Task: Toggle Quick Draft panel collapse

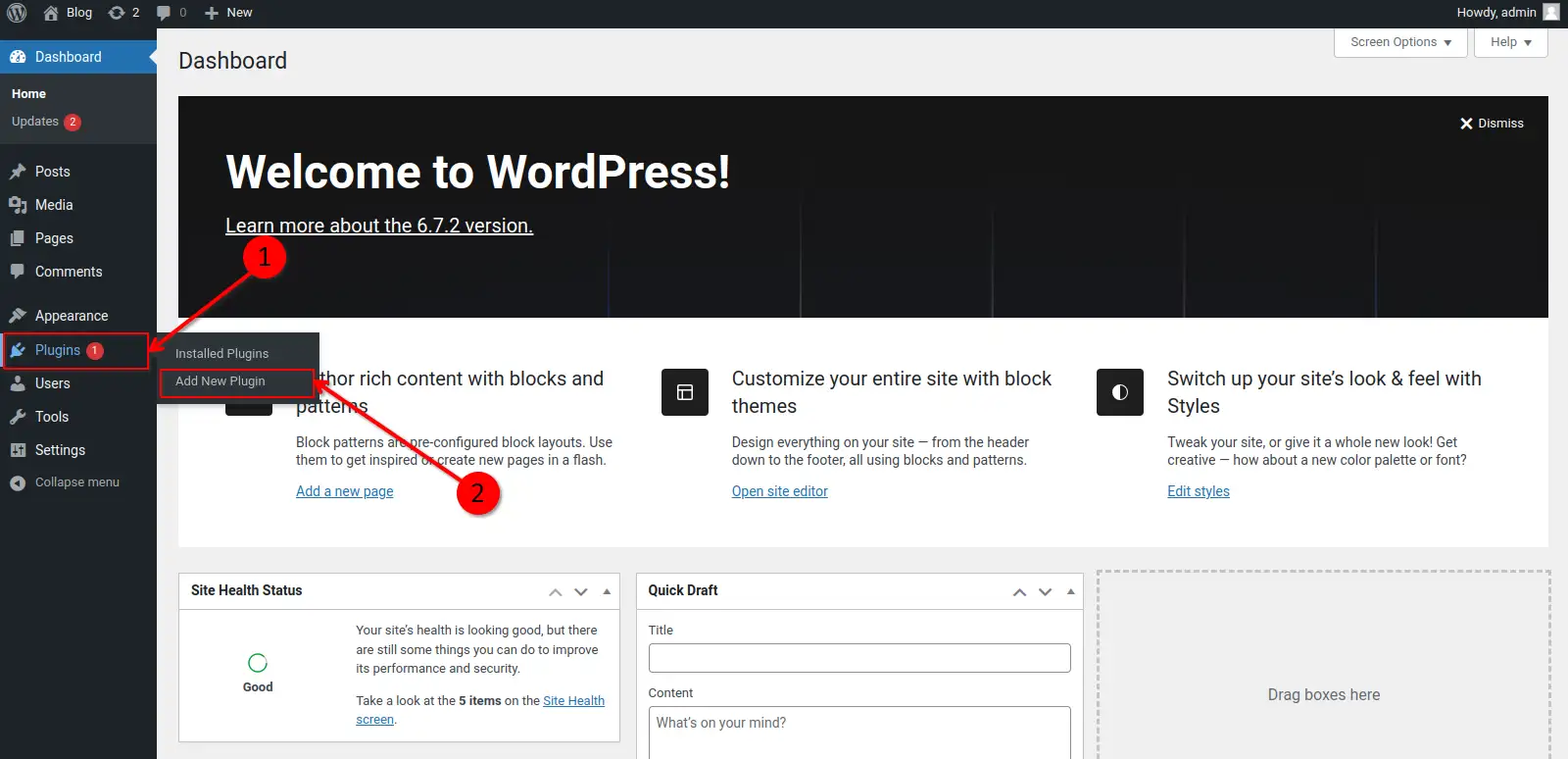Action: (x=1070, y=591)
